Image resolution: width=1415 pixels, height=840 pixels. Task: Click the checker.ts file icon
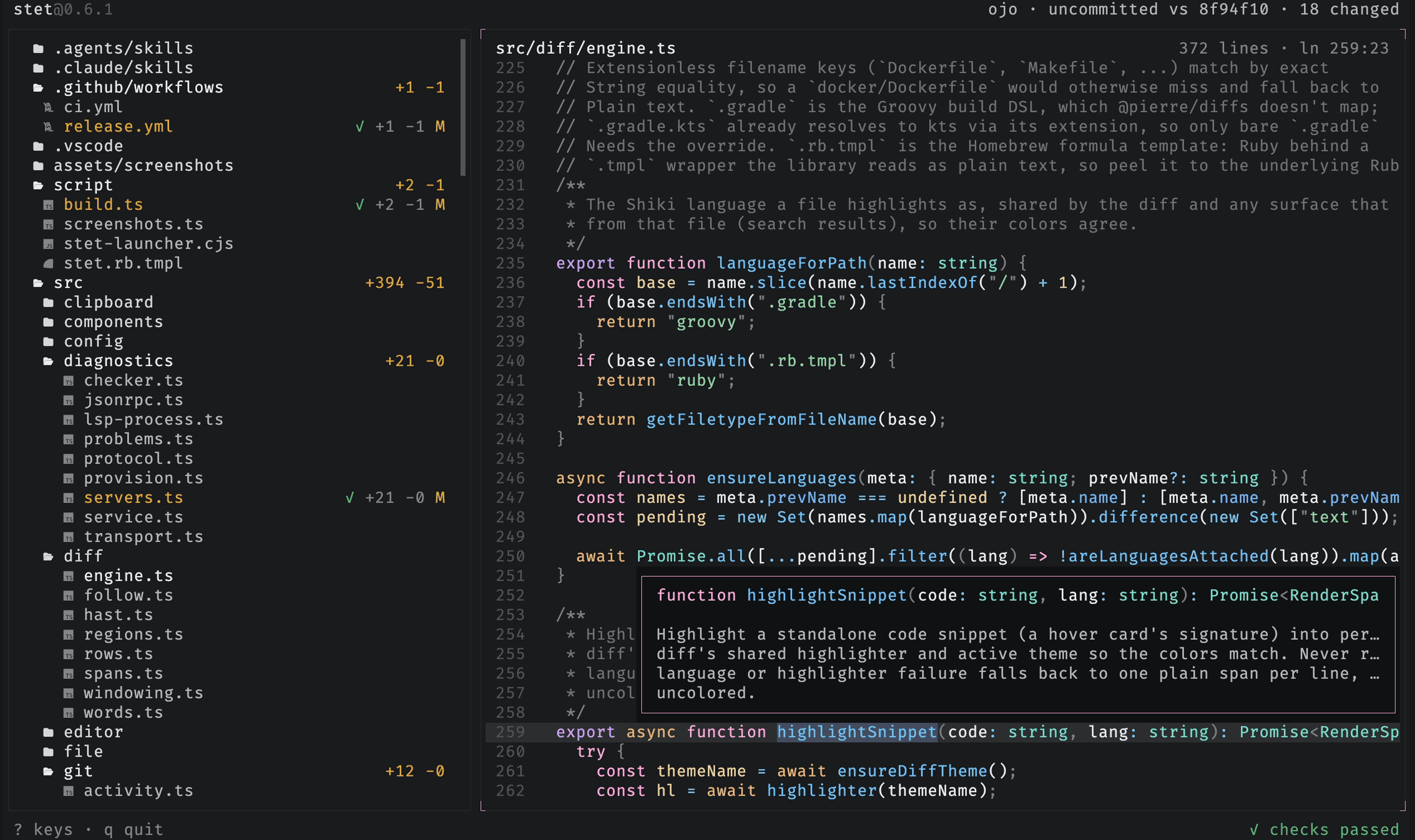[69, 381]
